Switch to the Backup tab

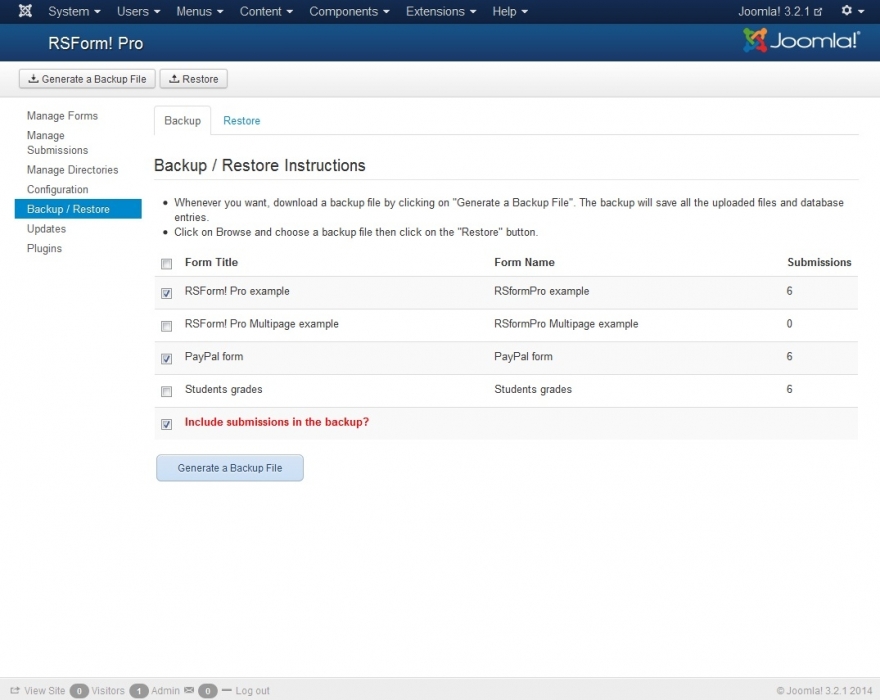click(x=182, y=120)
